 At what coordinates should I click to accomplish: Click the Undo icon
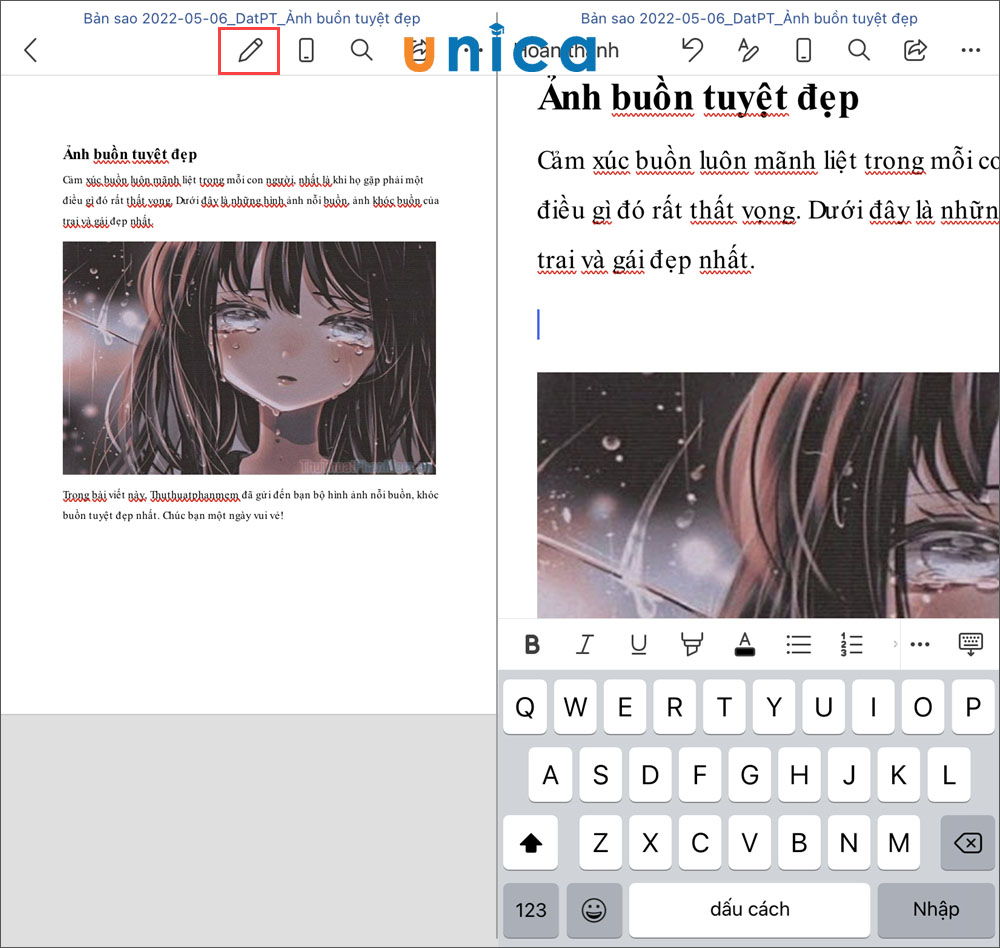point(693,50)
